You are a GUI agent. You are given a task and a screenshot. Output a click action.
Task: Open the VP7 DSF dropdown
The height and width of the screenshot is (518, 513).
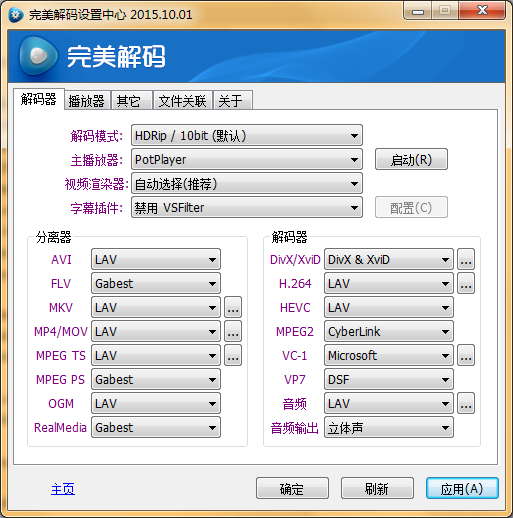coord(389,379)
